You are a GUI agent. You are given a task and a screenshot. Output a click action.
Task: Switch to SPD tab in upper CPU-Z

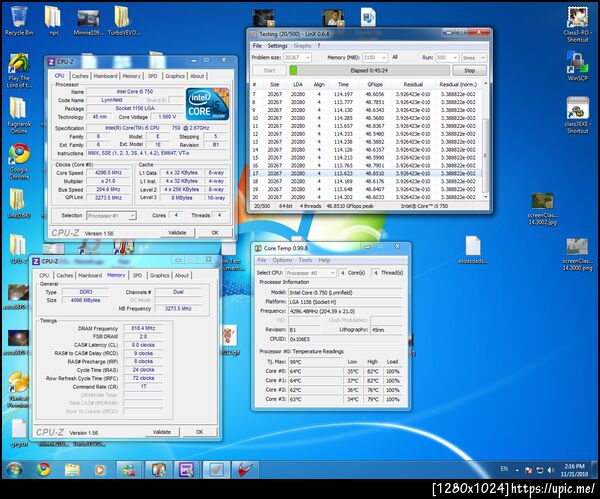[x=153, y=76]
